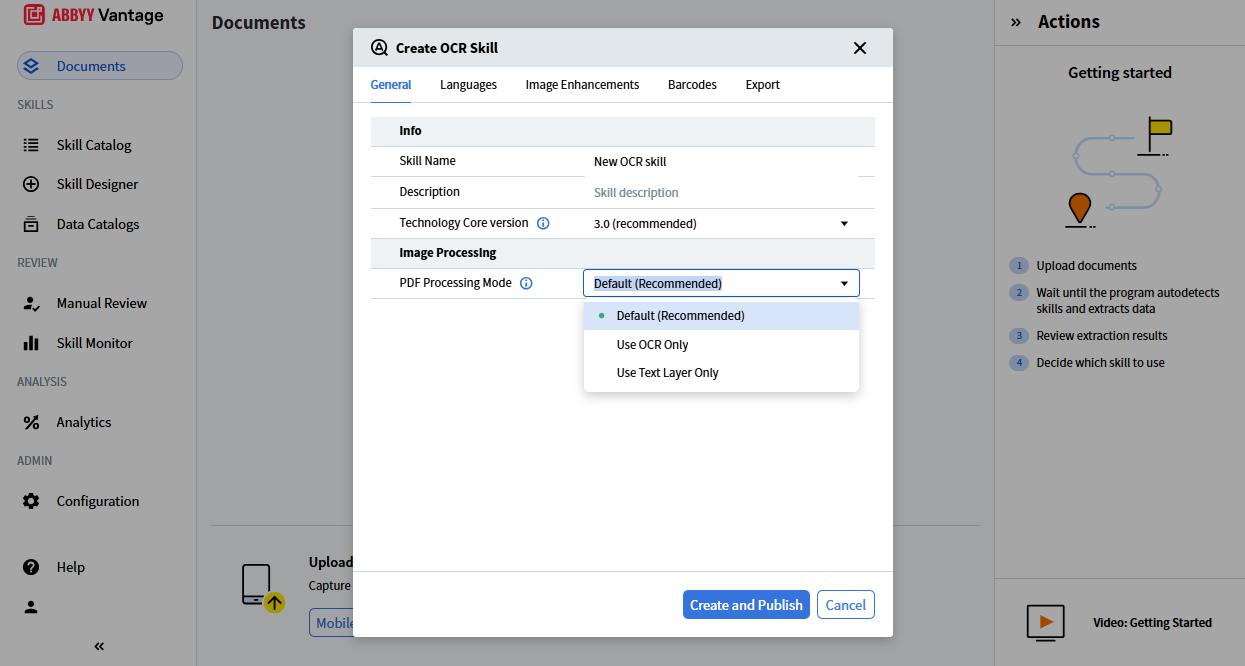This screenshot has height=666, width=1245.
Task: Close the Create OCR Skill dialog
Action: (859, 48)
